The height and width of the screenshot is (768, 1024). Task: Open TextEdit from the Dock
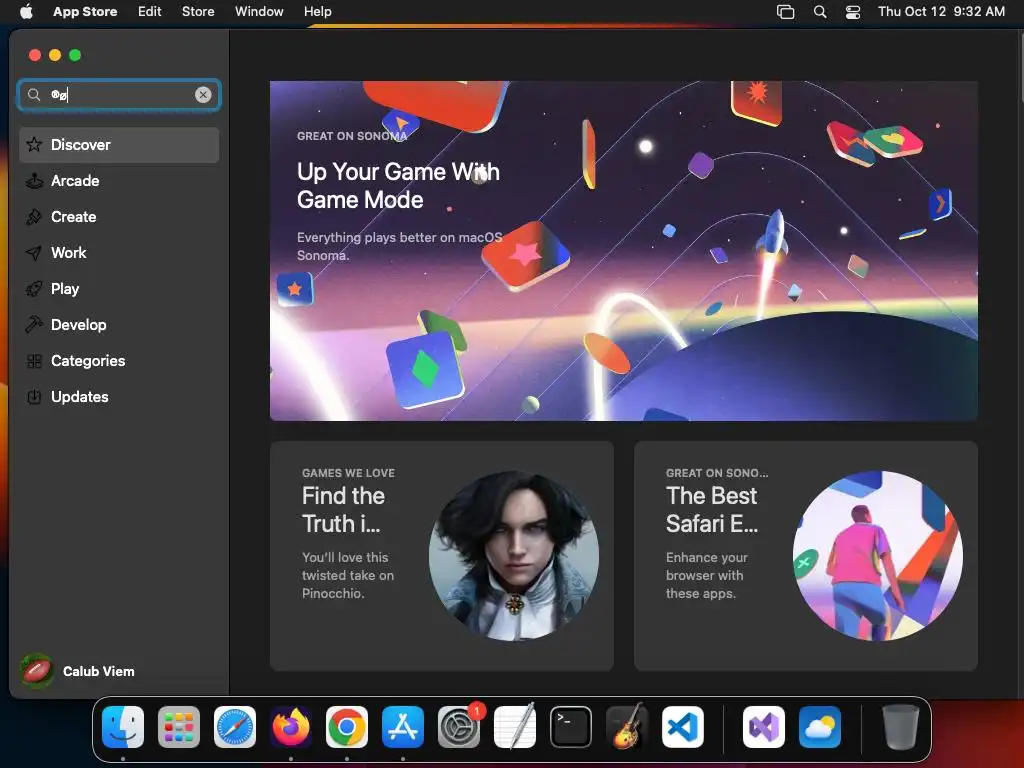point(515,727)
